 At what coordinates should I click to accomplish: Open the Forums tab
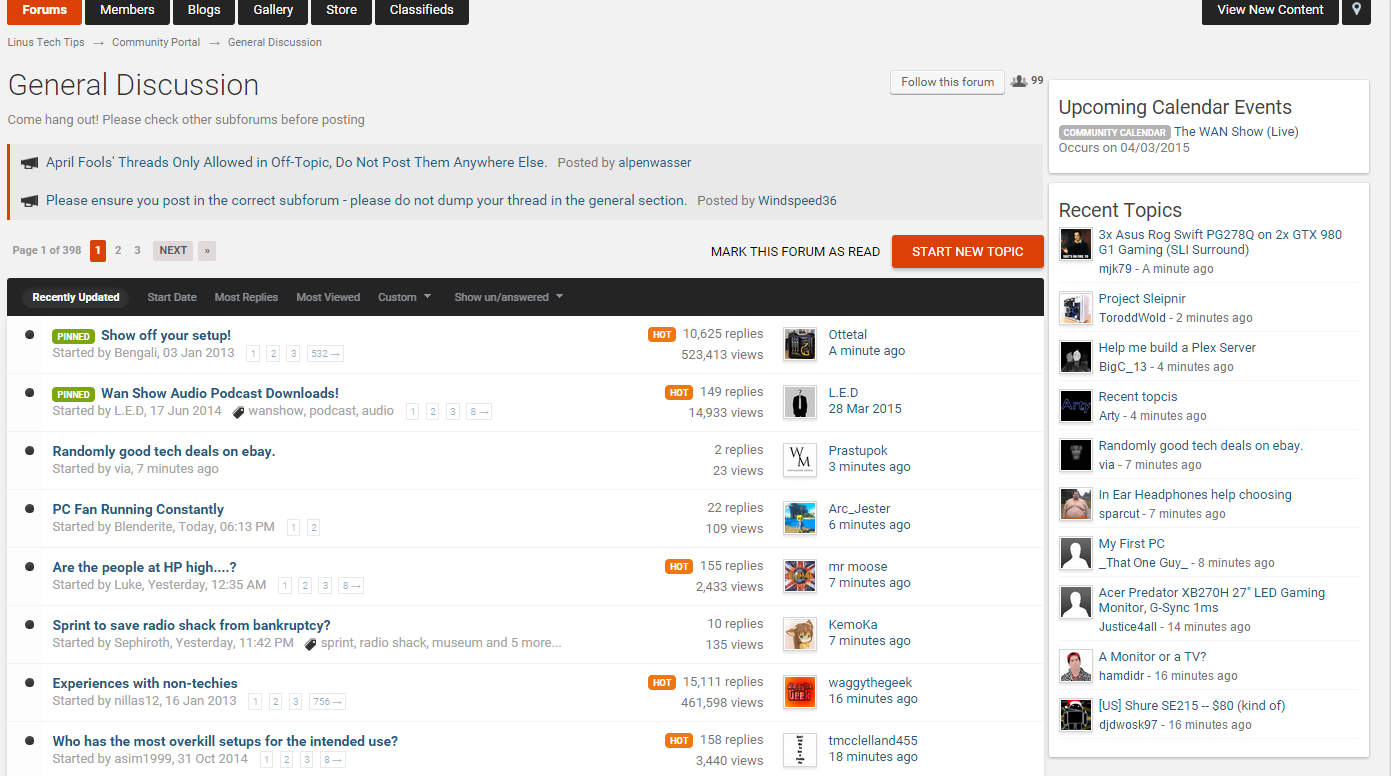[45, 10]
